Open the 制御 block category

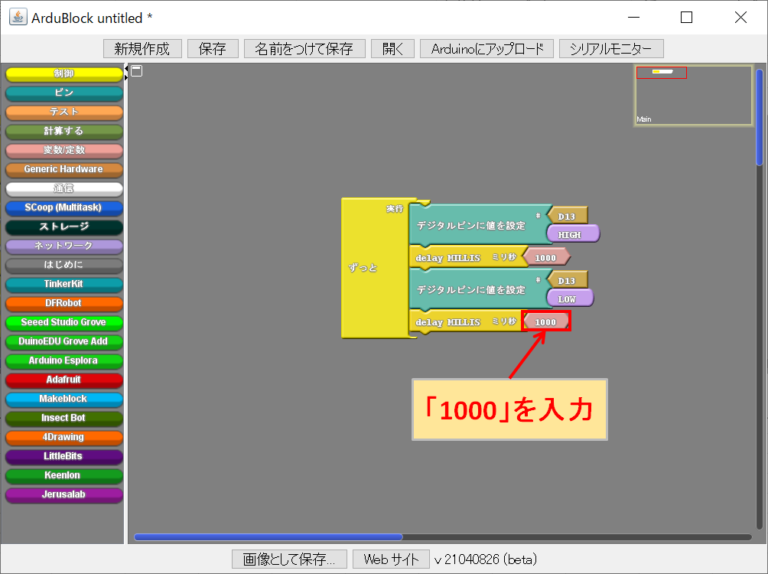[x=64, y=74]
